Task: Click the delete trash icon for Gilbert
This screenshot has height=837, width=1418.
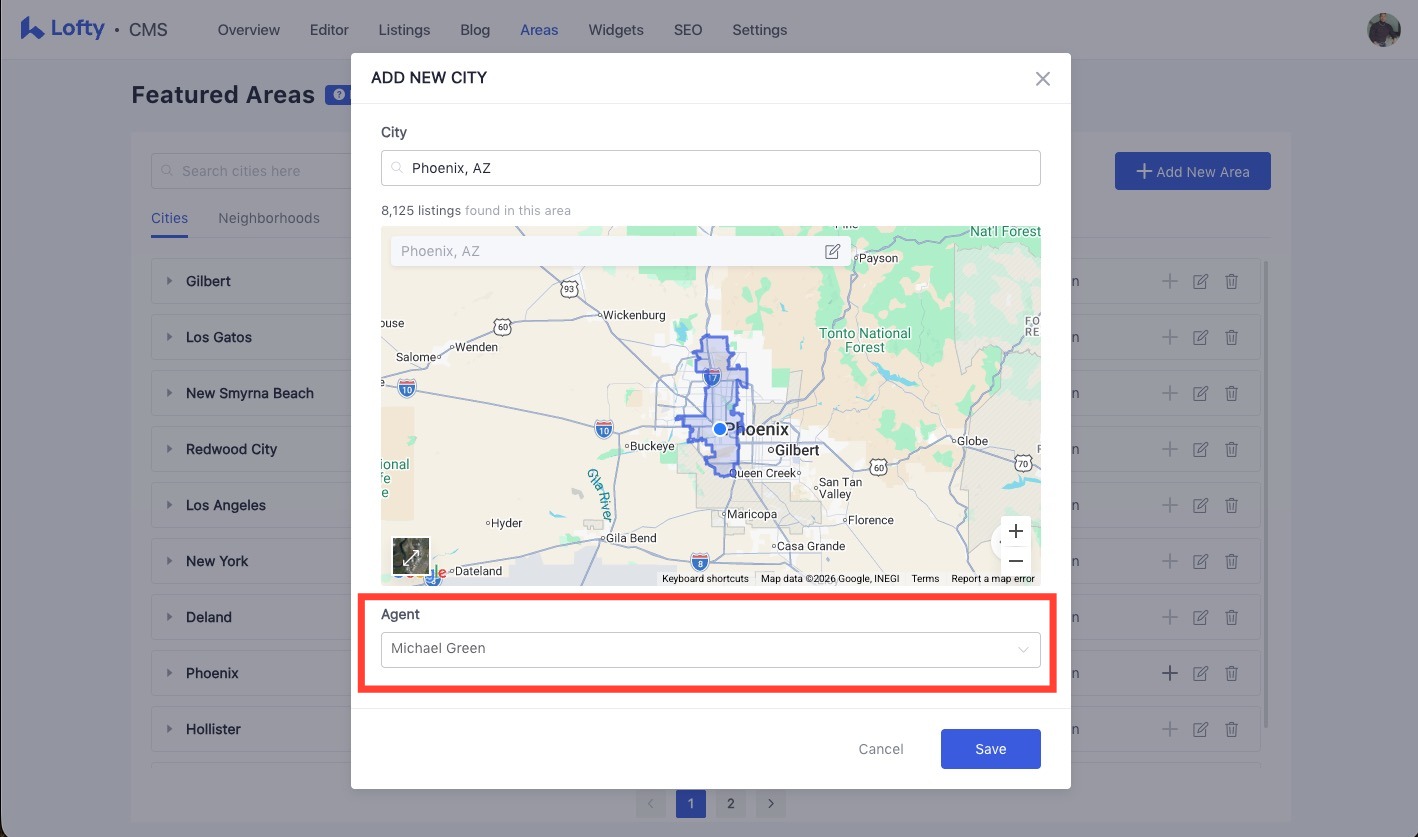Action: pos(1232,282)
